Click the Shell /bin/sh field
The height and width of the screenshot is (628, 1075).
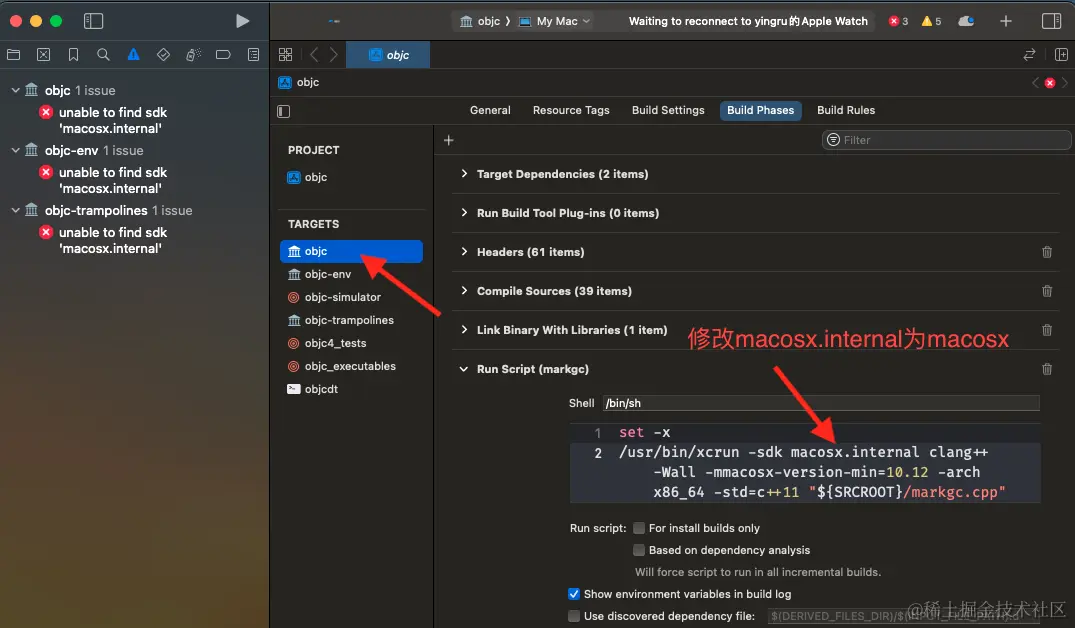(x=821, y=403)
